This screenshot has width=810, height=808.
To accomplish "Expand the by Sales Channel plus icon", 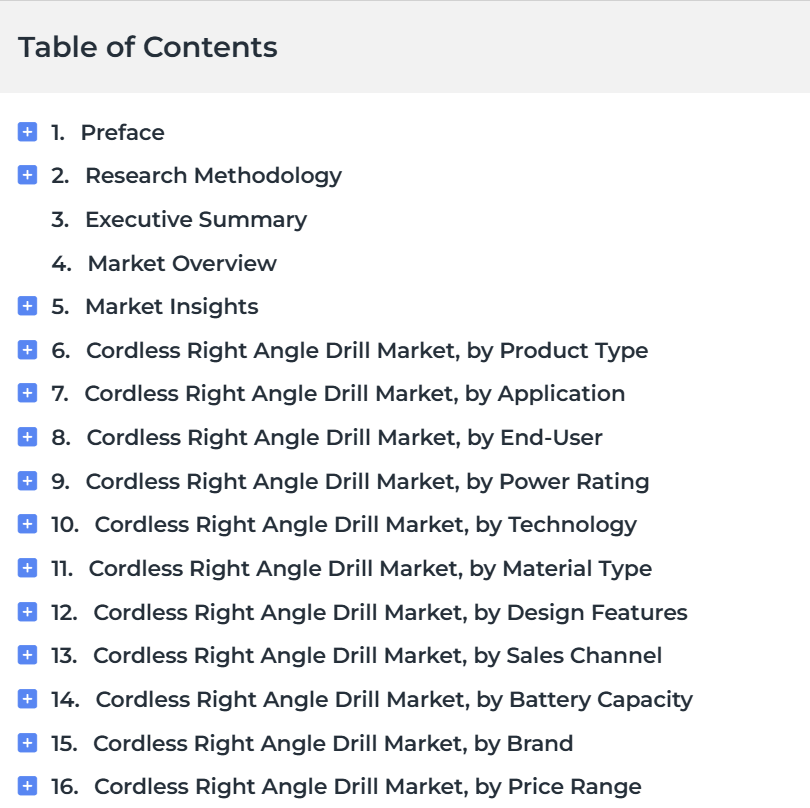I will pyautogui.click(x=27, y=656).
